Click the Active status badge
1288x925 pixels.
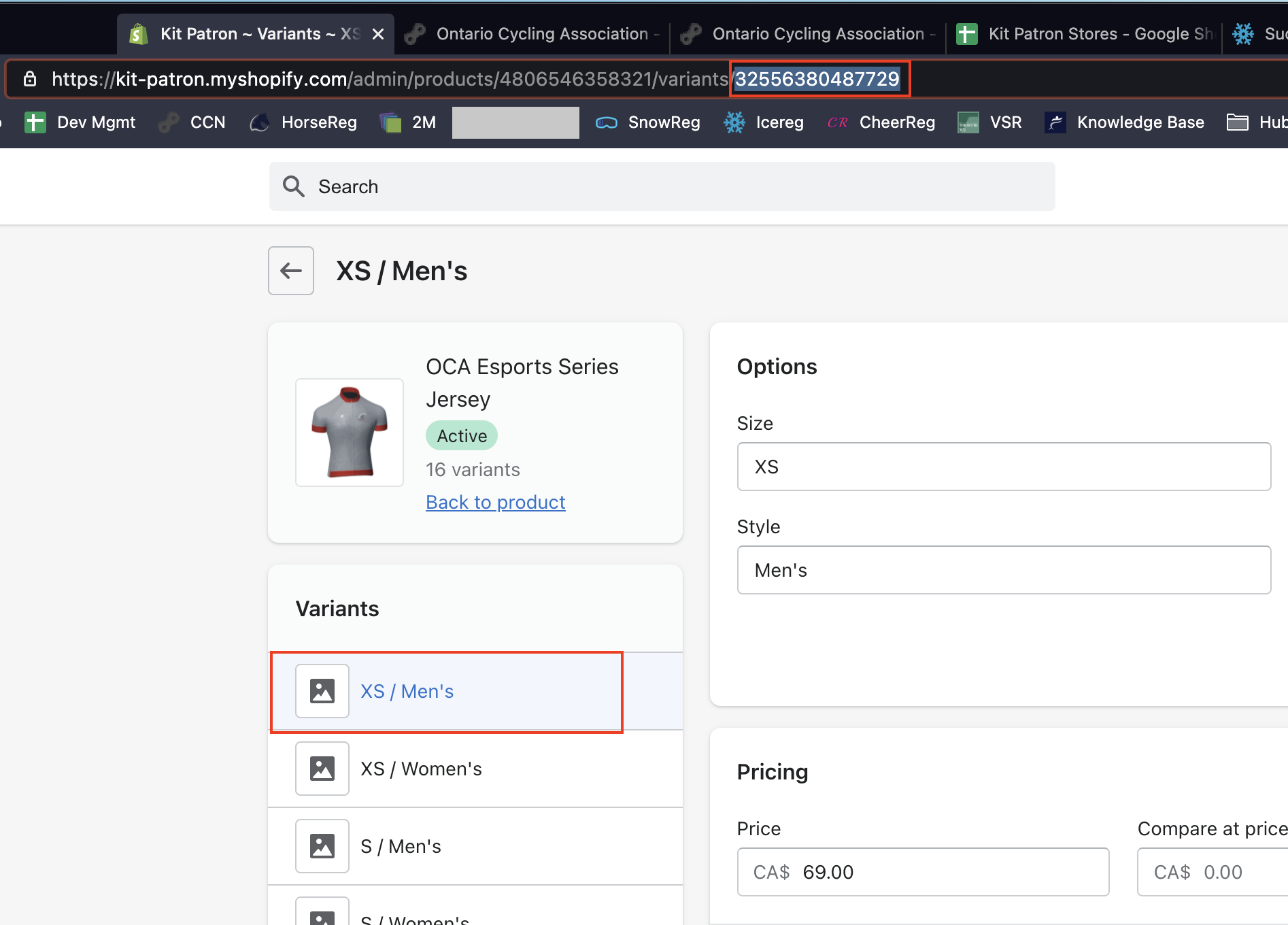(462, 436)
